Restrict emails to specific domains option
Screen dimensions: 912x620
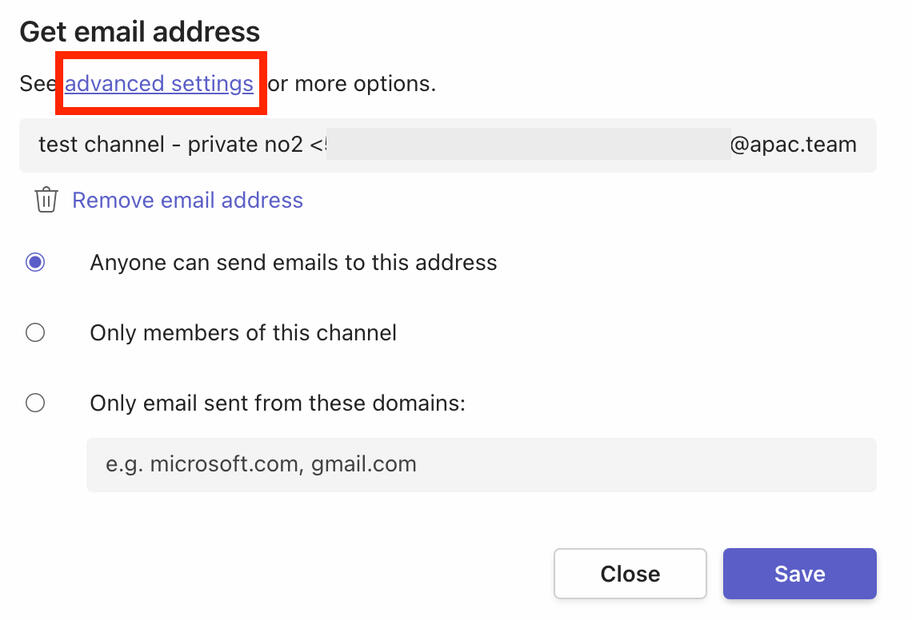(x=35, y=403)
